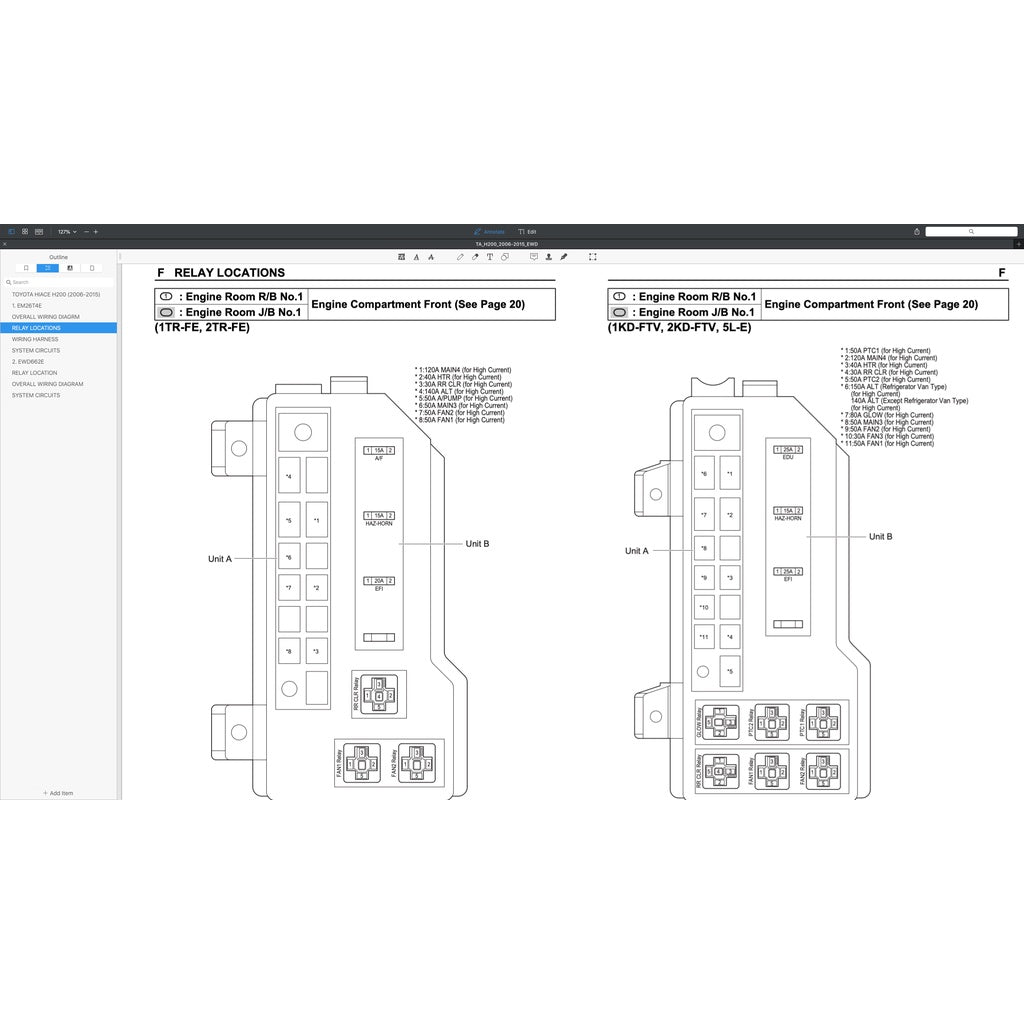This screenshot has height=1024, width=1024.
Task: Pick the highlighter marker tool
Action: 474,257
